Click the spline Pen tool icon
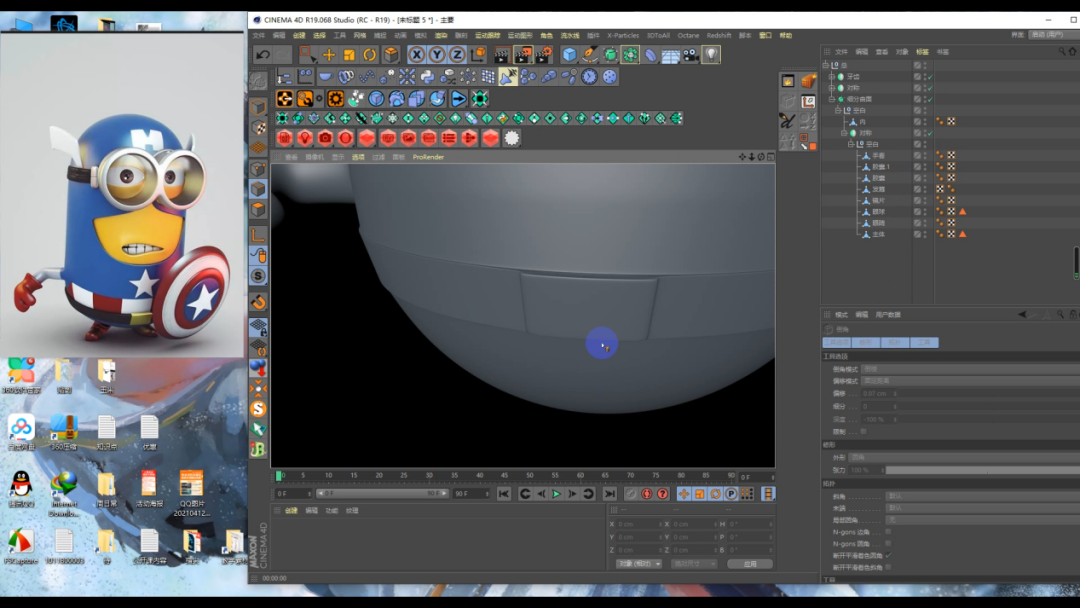Image resolution: width=1080 pixels, height=608 pixels. [x=590, y=54]
